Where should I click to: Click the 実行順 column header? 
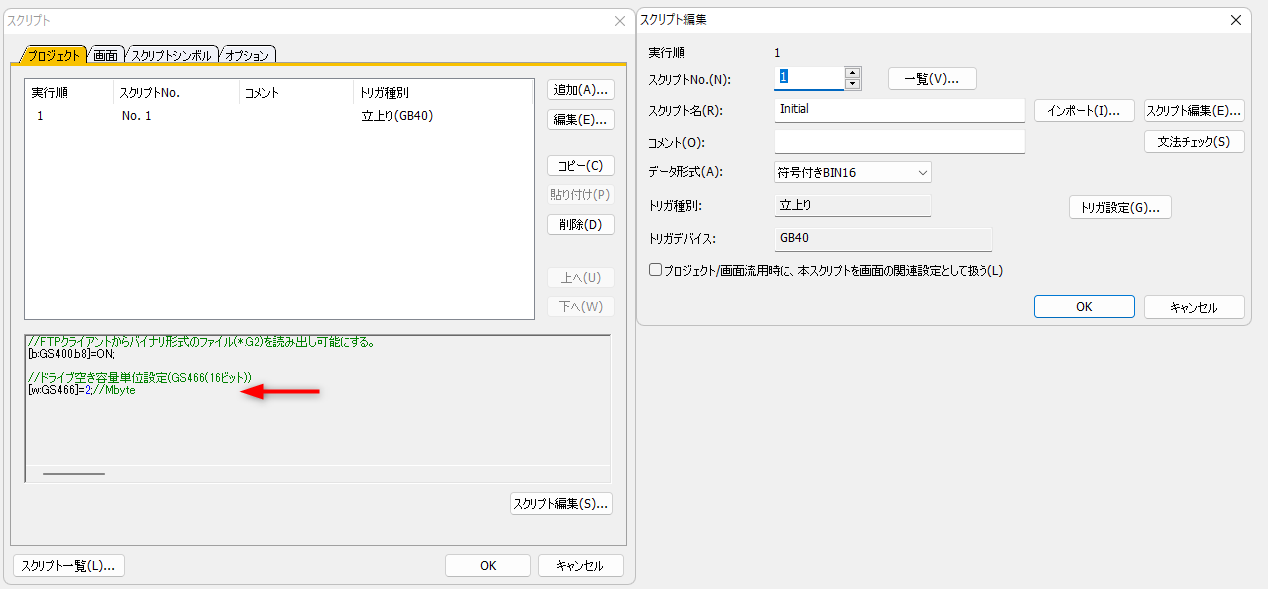[69, 92]
